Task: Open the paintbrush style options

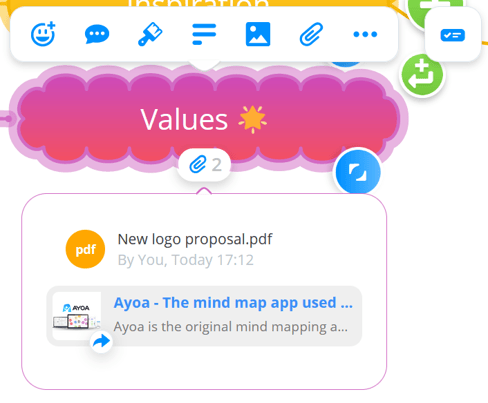Action: pos(150,34)
